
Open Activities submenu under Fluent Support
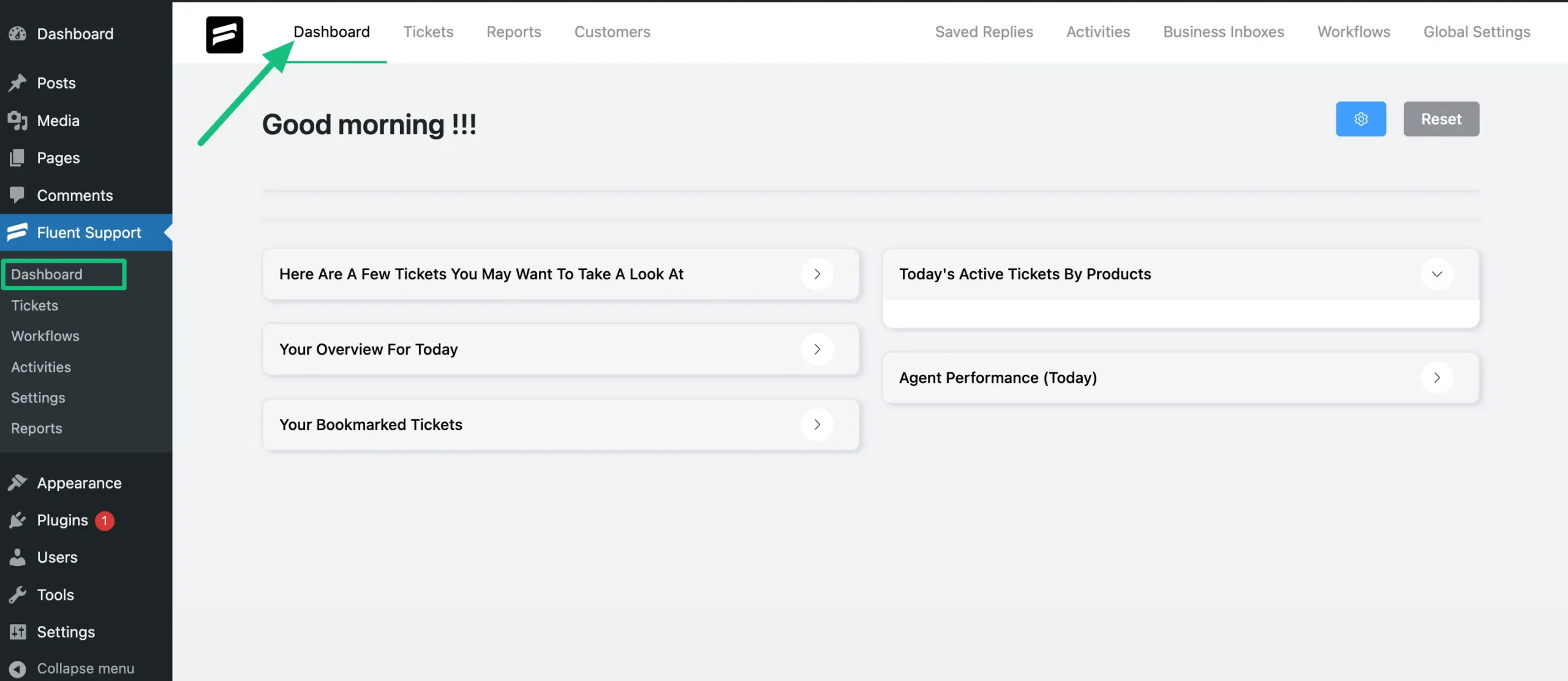coord(41,367)
